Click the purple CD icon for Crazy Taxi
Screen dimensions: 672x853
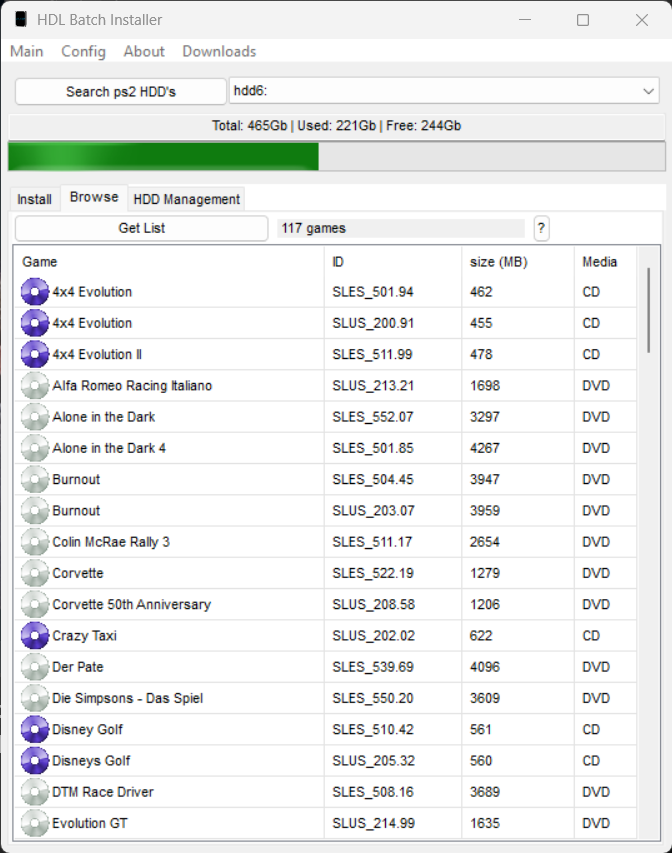click(x=35, y=636)
